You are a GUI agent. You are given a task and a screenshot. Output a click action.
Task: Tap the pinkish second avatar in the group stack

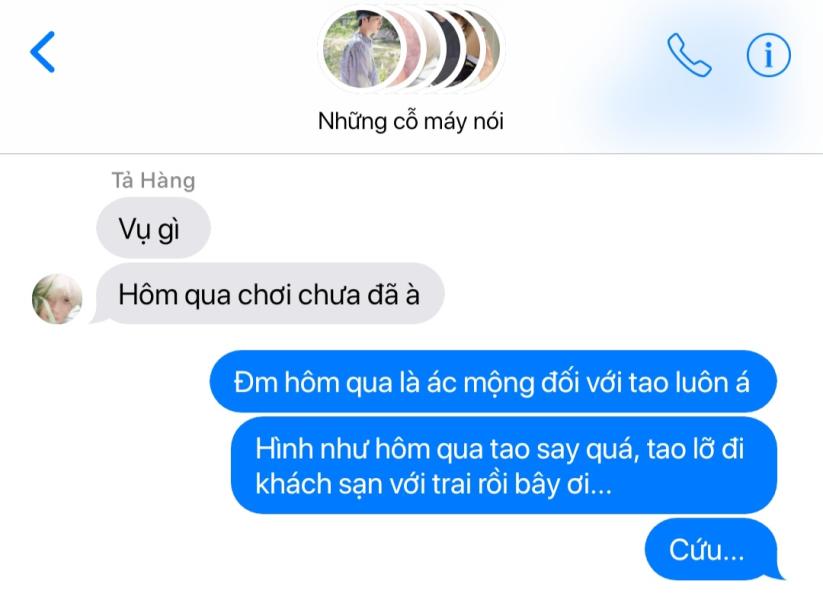[x=412, y=49]
